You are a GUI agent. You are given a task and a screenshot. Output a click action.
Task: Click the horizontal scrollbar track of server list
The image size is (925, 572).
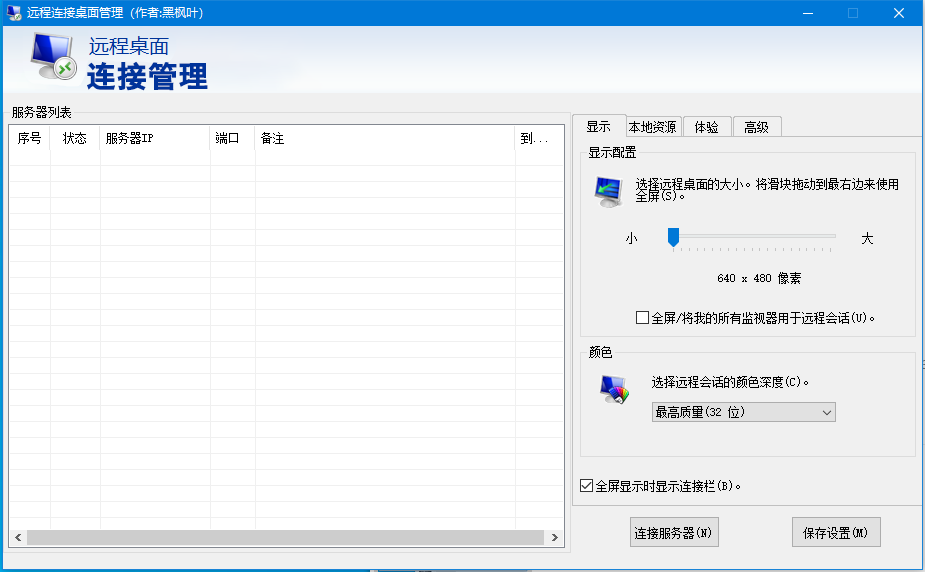click(x=286, y=537)
